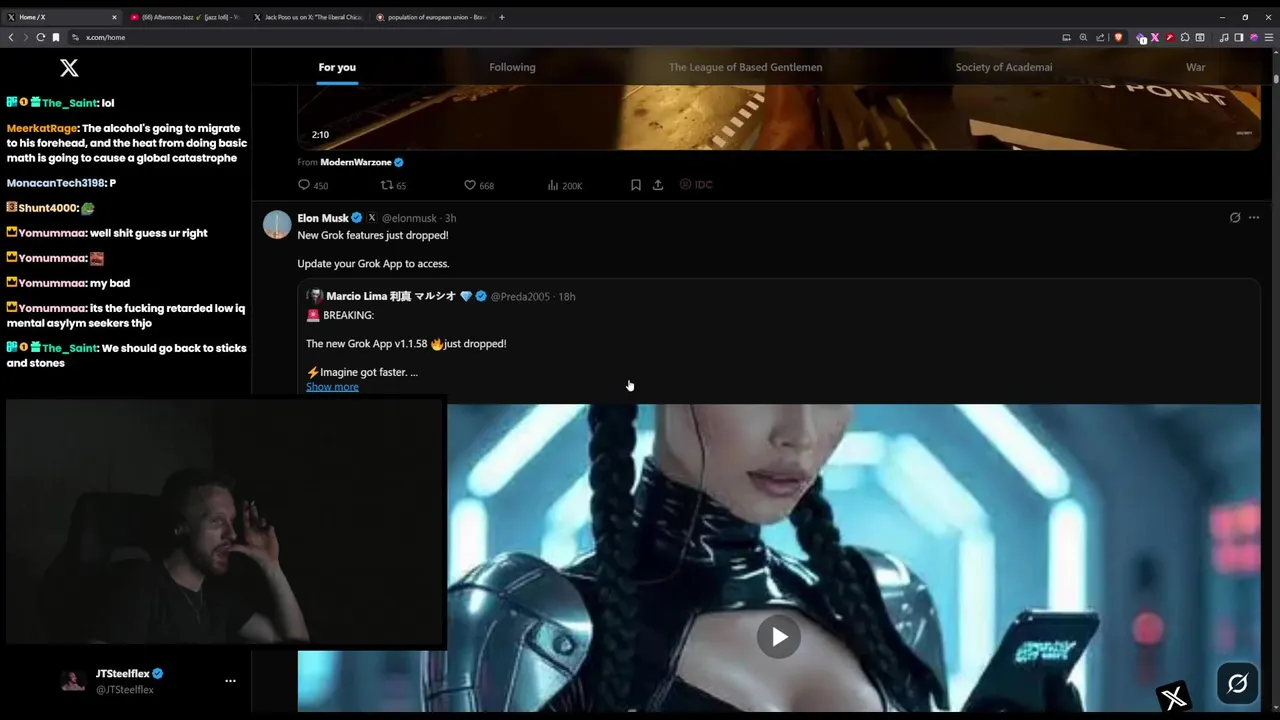Image resolution: width=1280 pixels, height=720 pixels.
Task: Open the ModernWarzone source link
Action: [x=356, y=162]
